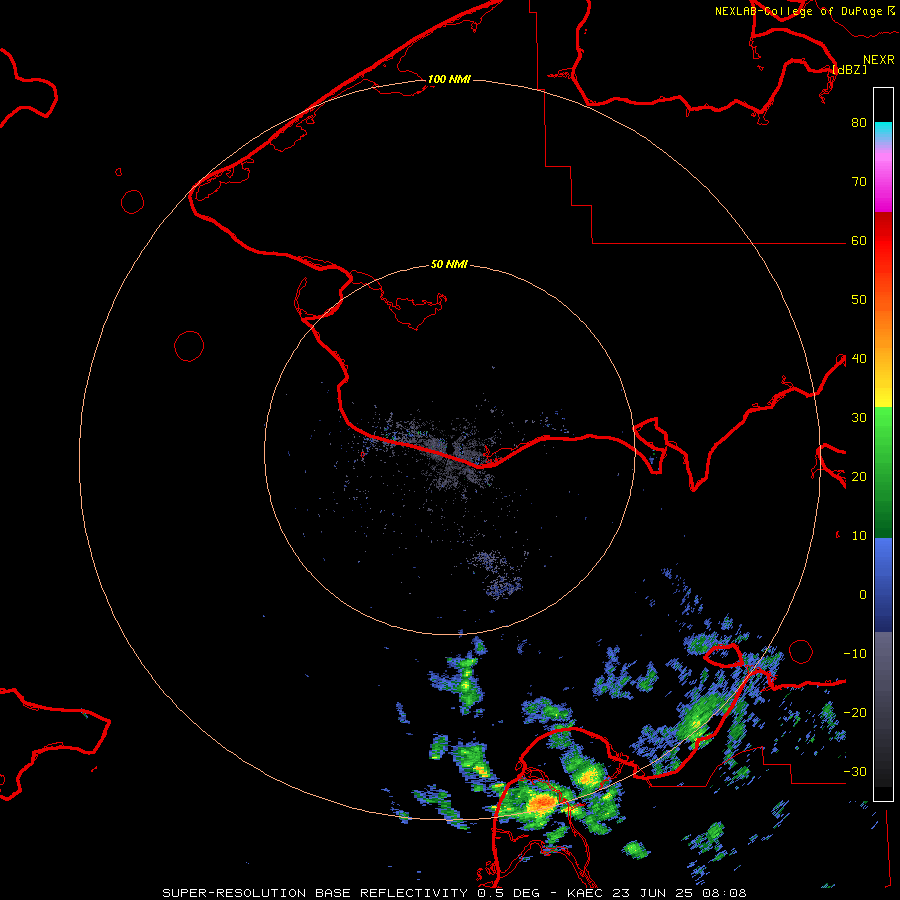Click the NEXLAB-College of DuPage credit text
Image resolution: width=900 pixels, height=900 pixels.
(x=798, y=11)
